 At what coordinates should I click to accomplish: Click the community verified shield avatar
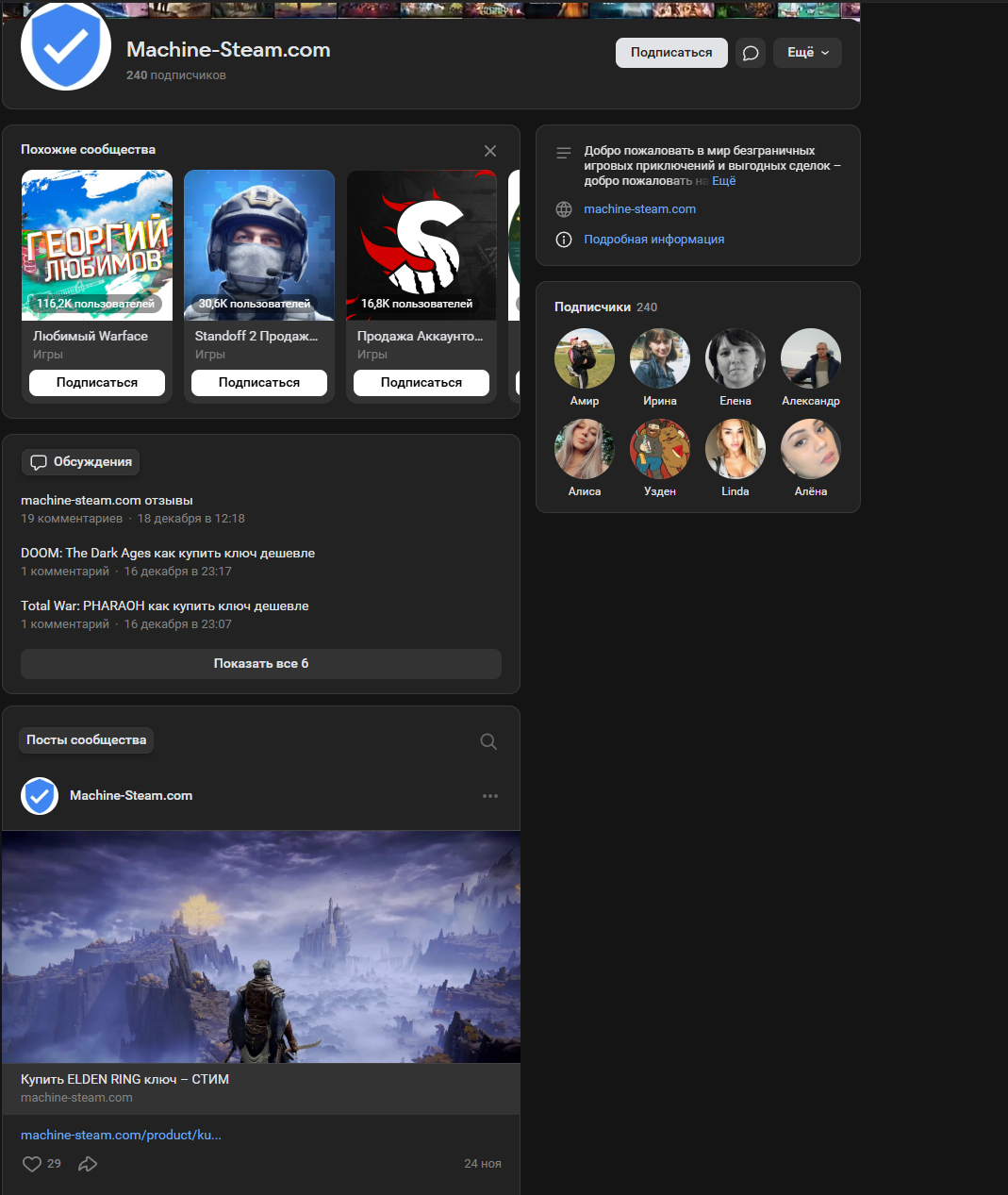pyautogui.click(x=66, y=47)
